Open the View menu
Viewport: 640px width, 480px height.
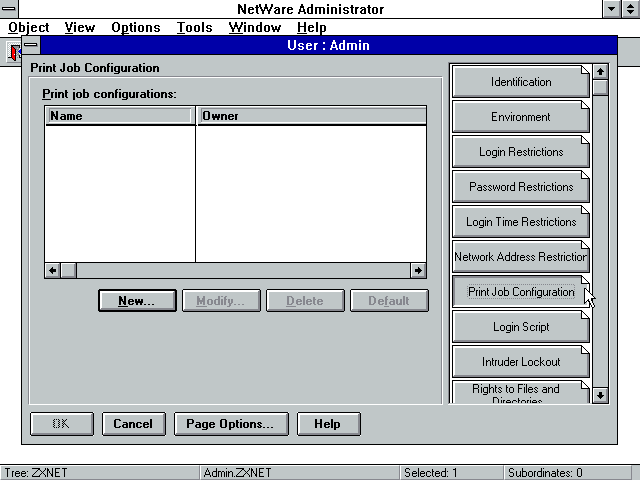(80, 27)
